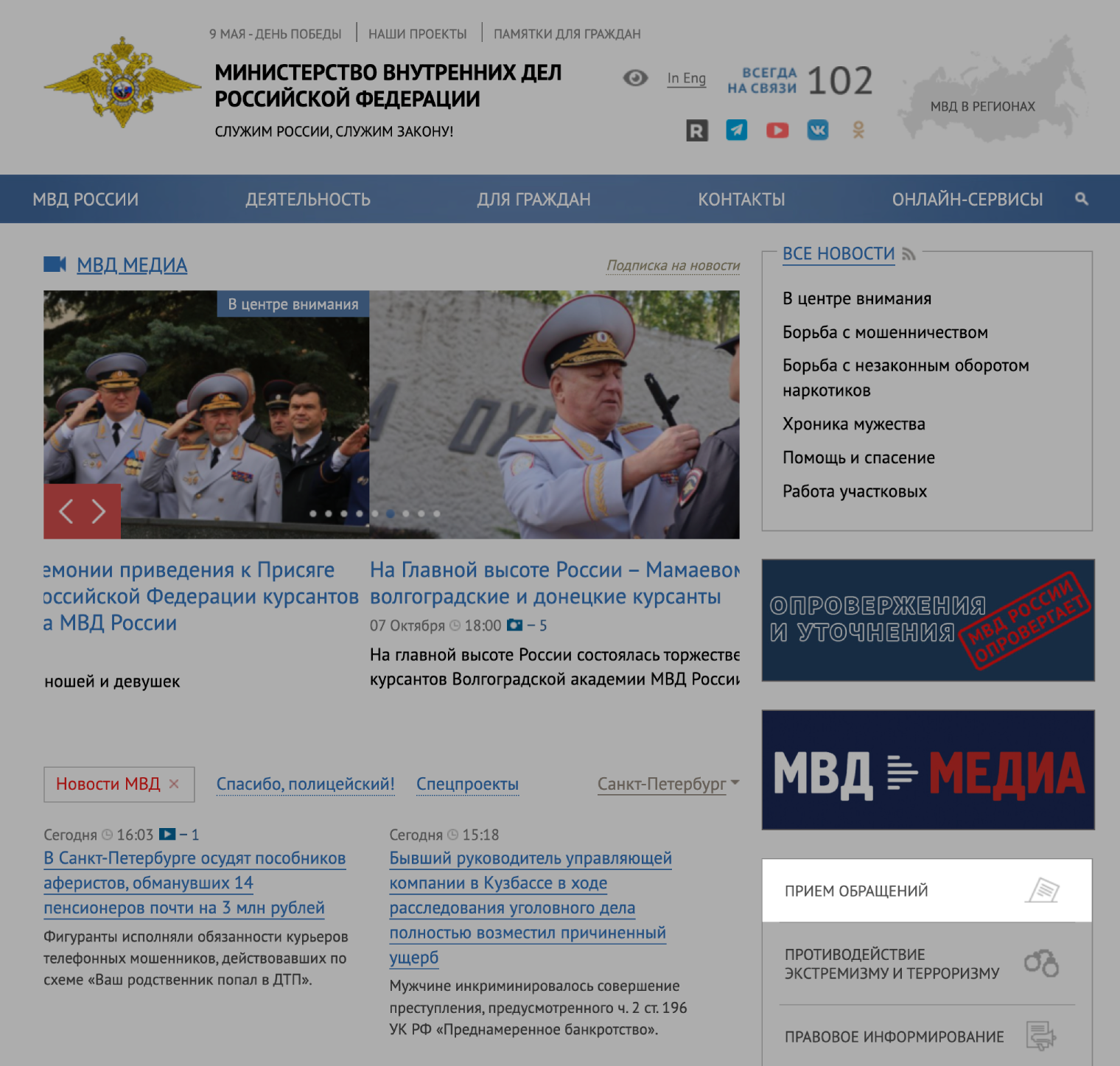The image size is (1120, 1066).
Task: Open the Telegram channel icon
Action: click(x=736, y=130)
